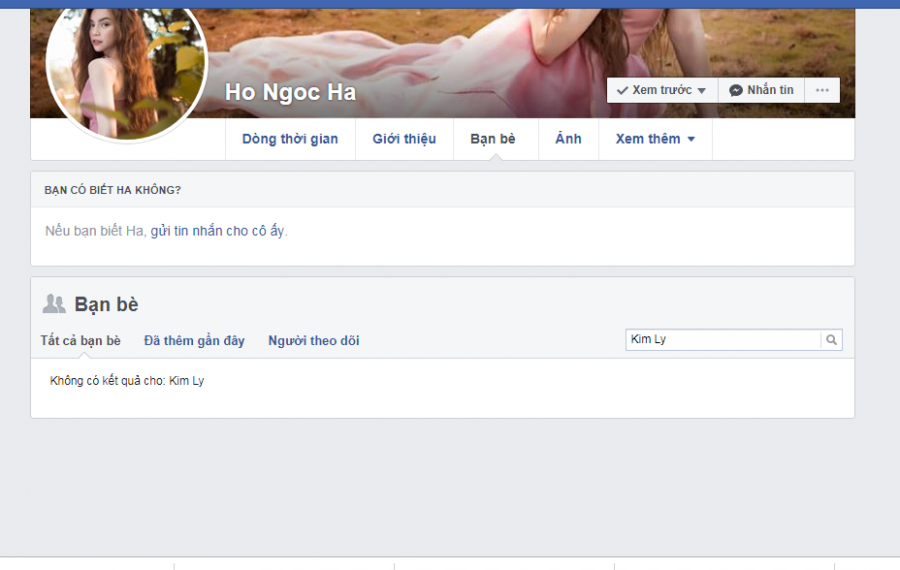The height and width of the screenshot is (570, 900).
Task: View the Người theo dõi list
Action: pyautogui.click(x=313, y=340)
